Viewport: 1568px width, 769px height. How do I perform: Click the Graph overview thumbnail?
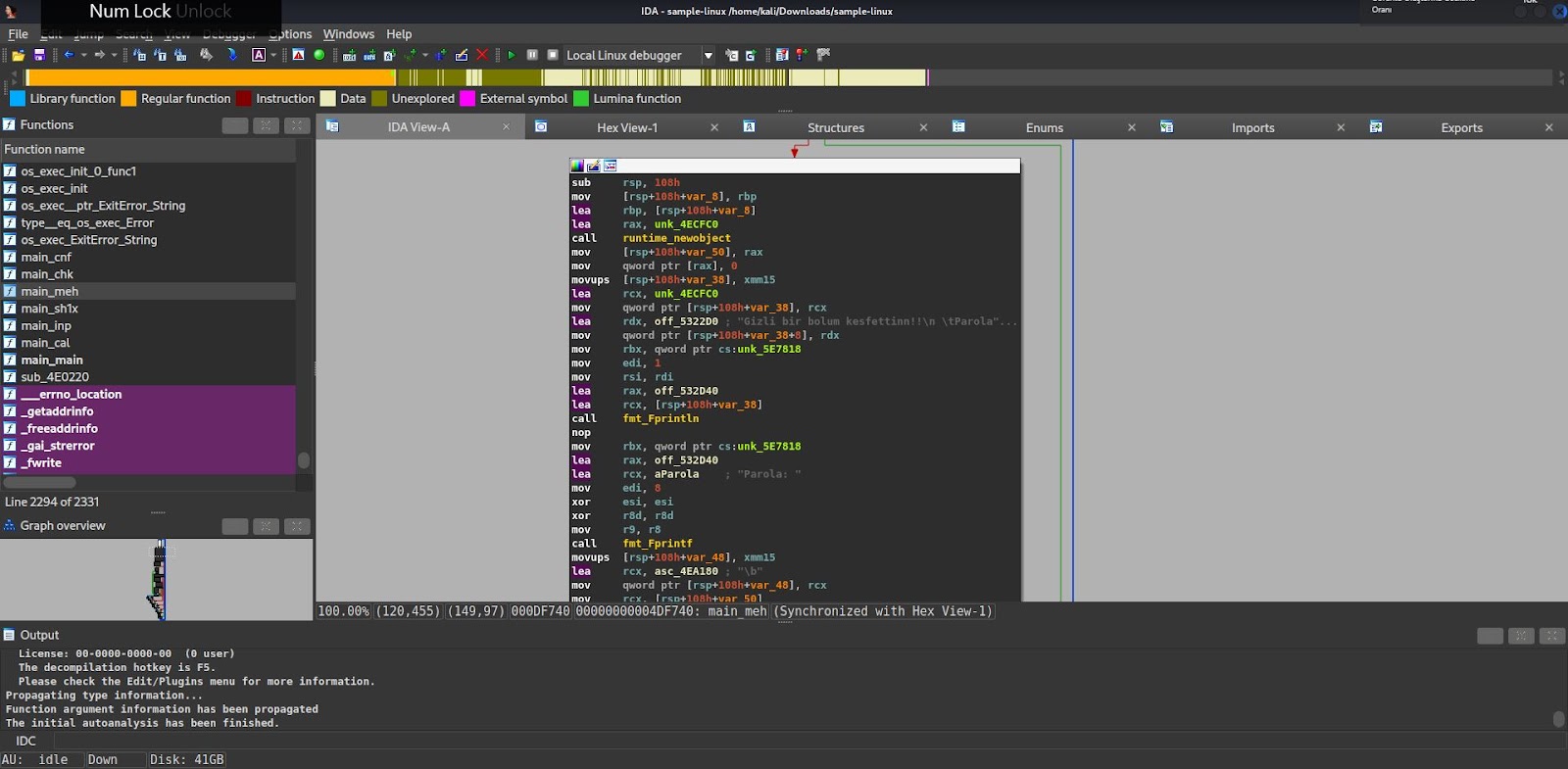coord(157,579)
